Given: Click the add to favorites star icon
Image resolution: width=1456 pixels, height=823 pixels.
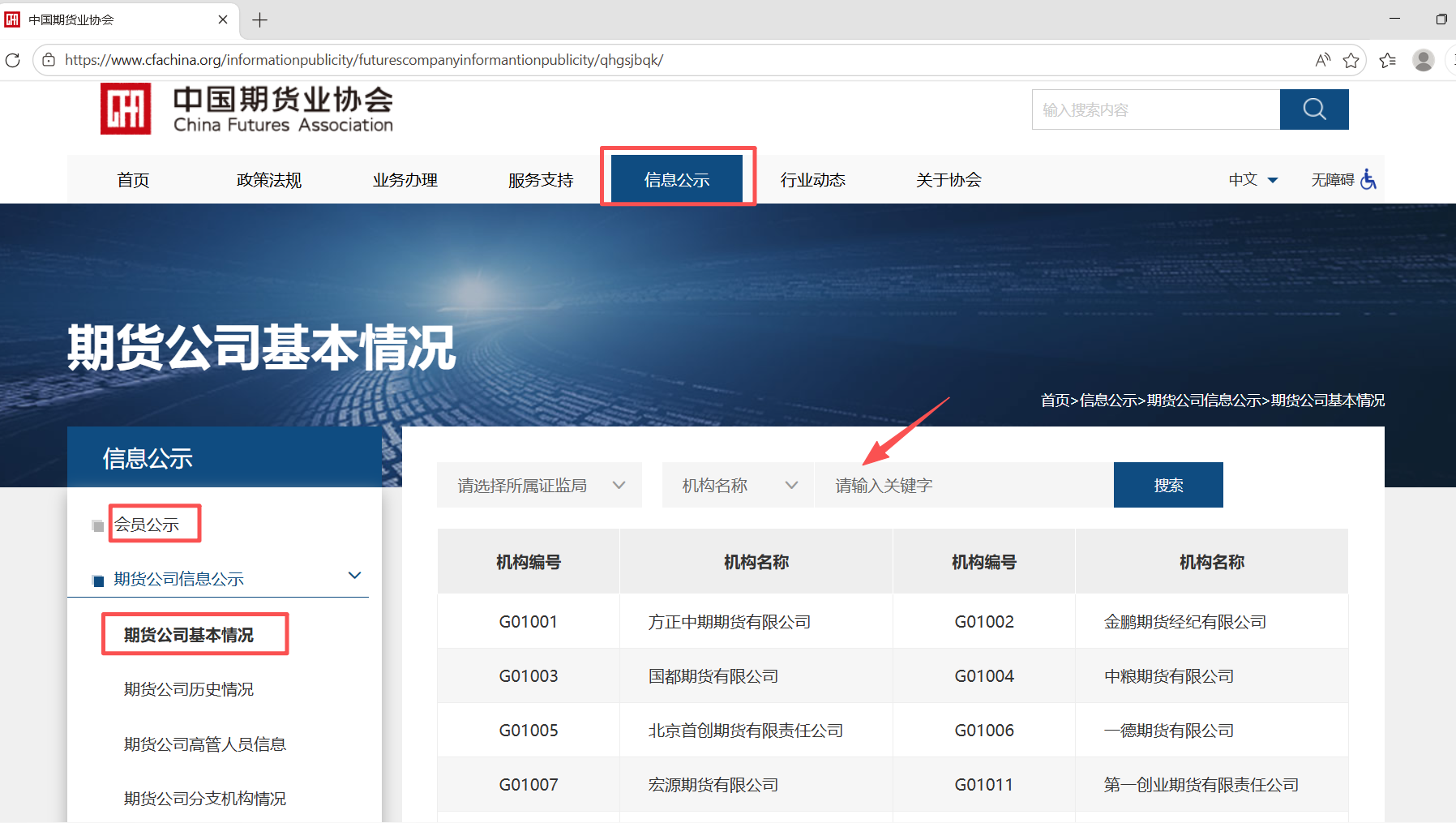Looking at the screenshot, I should [1351, 60].
